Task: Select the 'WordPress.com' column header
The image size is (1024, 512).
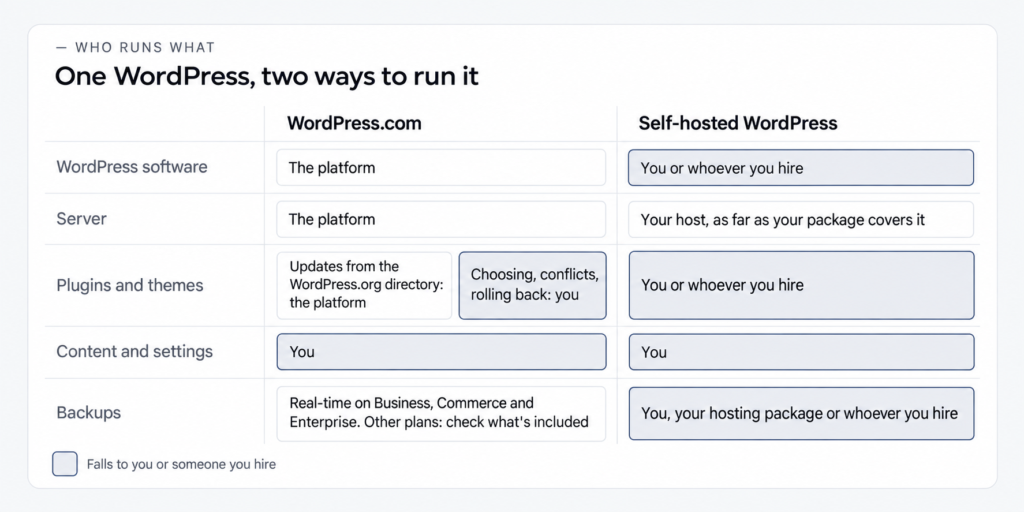Action: point(354,123)
